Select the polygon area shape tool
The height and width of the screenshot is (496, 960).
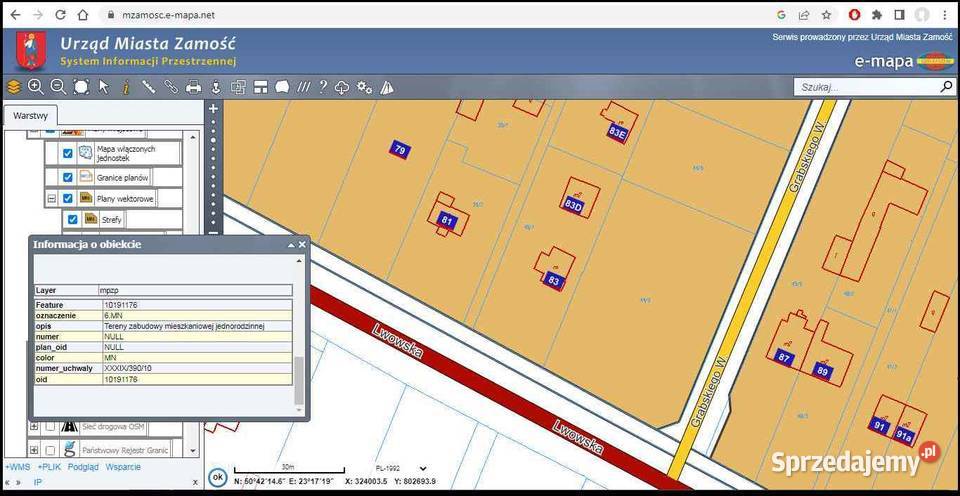point(282,88)
